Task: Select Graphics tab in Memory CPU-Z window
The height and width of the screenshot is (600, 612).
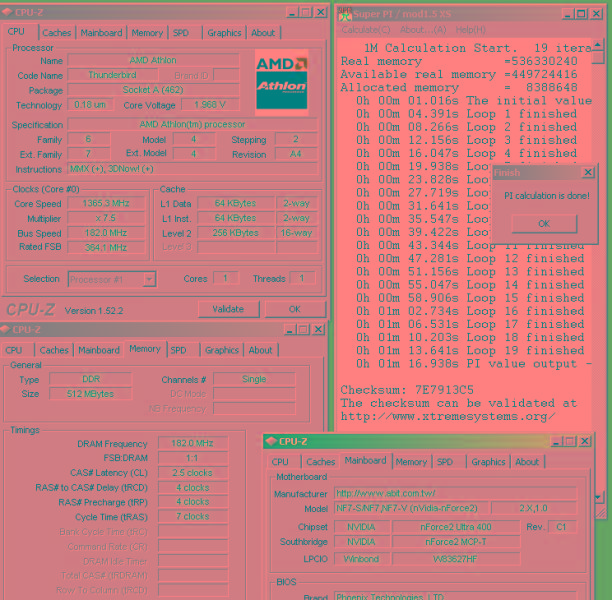Action: pos(222,350)
